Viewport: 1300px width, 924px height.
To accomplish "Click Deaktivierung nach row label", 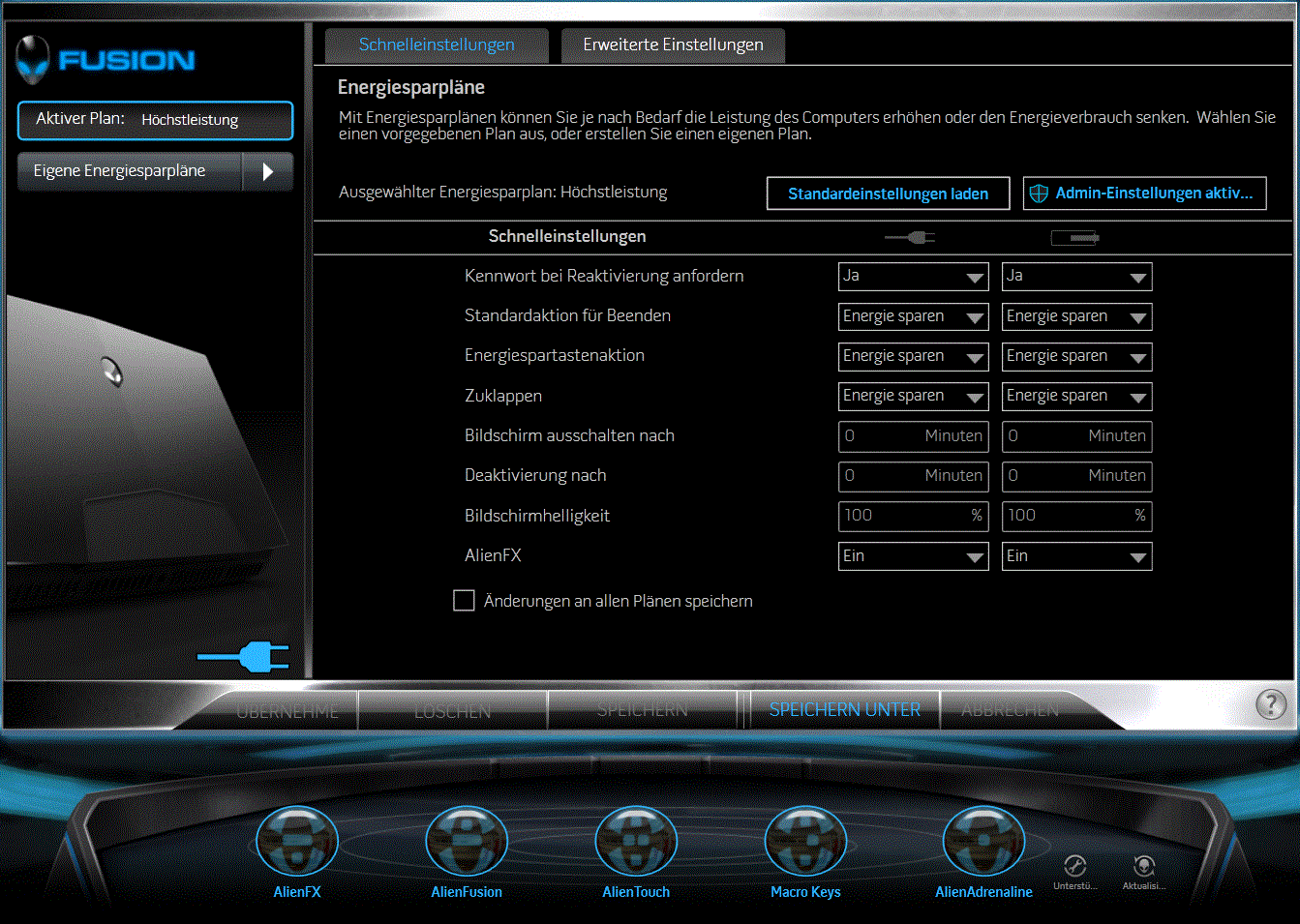I will 535,475.
